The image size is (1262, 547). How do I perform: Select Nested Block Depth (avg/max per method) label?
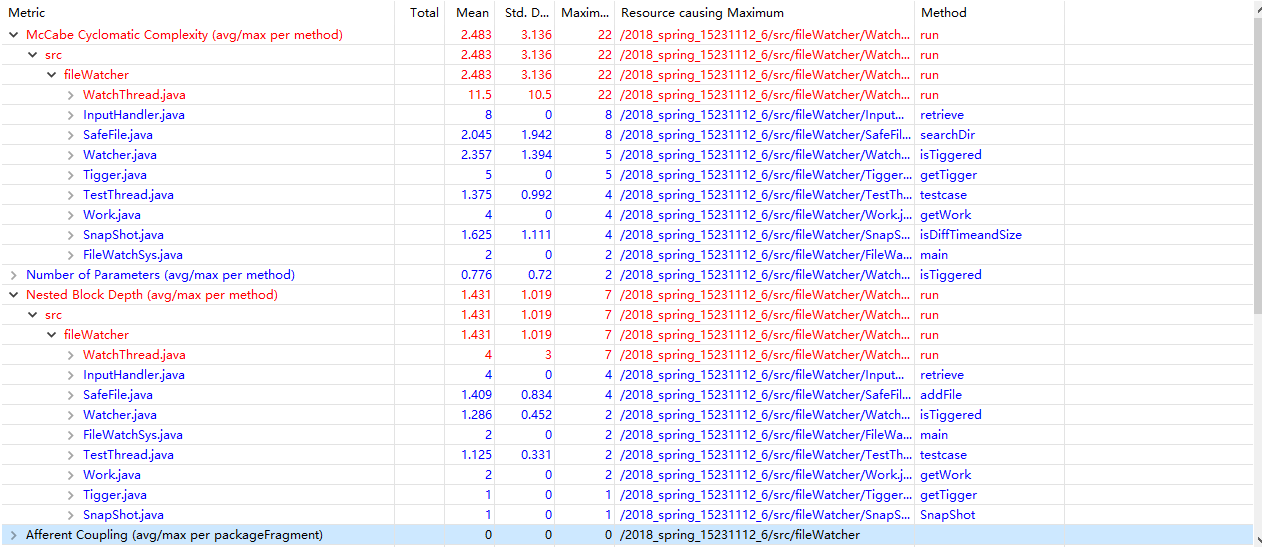click(152, 295)
